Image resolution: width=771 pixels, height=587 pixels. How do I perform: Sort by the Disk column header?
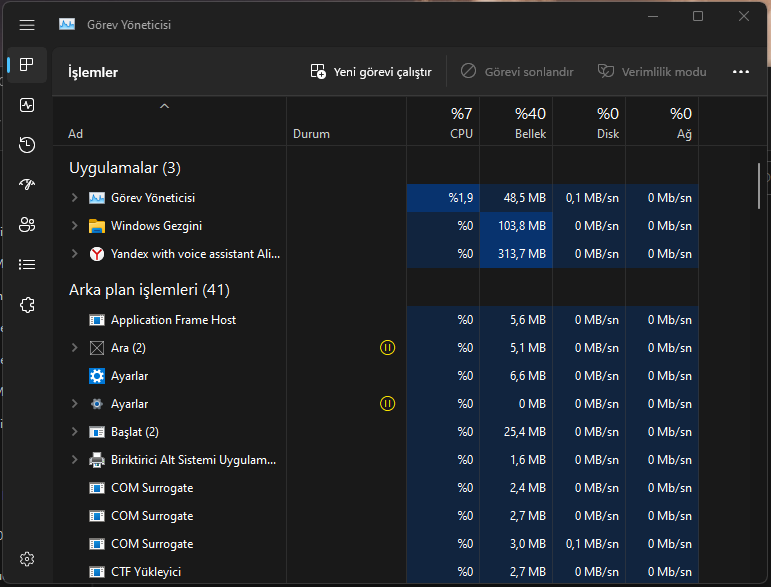[x=589, y=121]
